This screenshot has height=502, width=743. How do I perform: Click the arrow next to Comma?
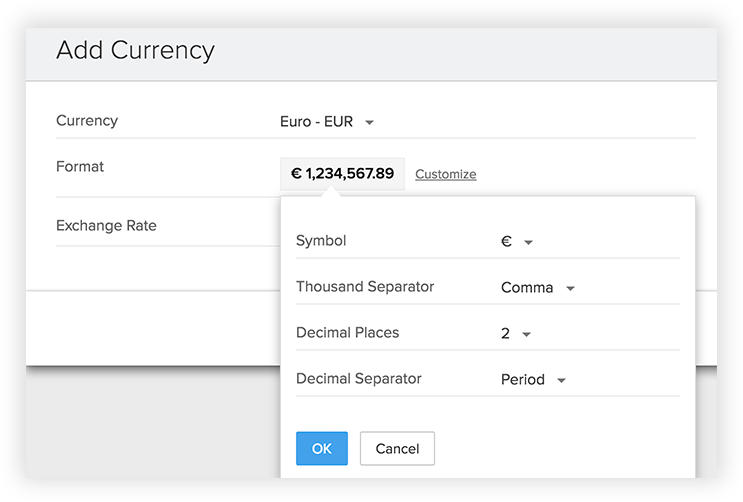point(570,289)
